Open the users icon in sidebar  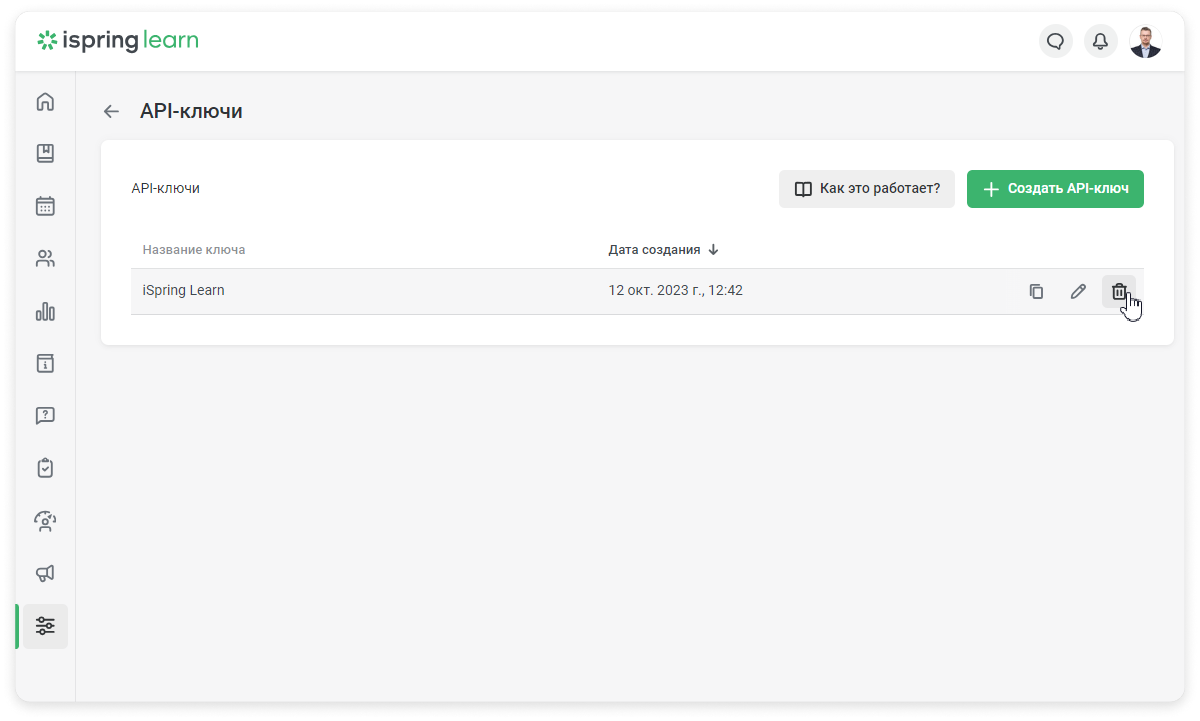[45, 259]
